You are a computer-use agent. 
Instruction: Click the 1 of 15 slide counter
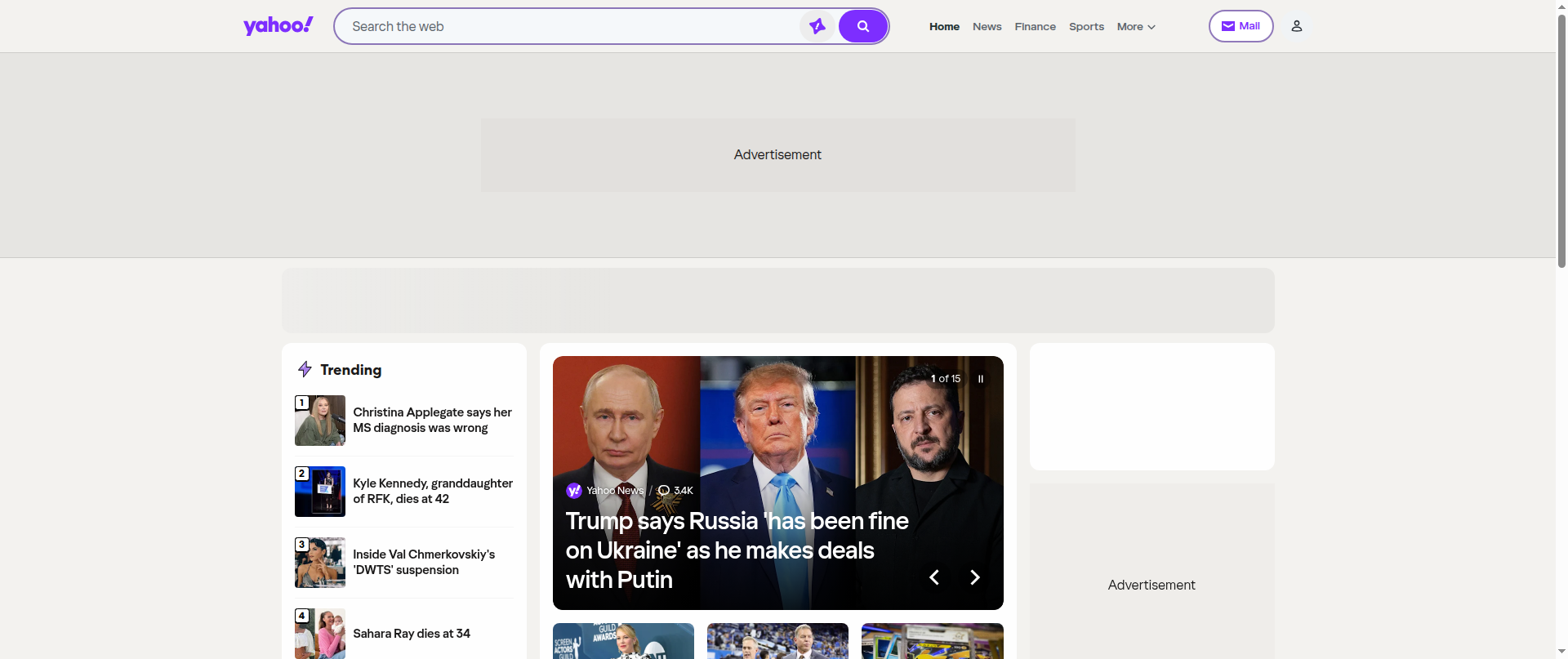[x=946, y=379]
